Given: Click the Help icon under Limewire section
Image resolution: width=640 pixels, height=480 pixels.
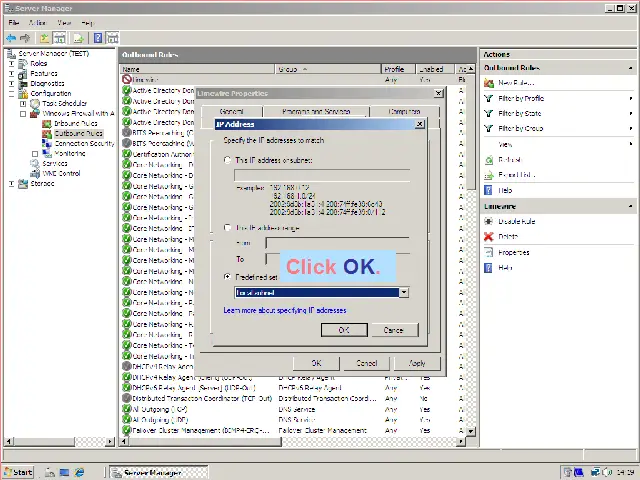Looking at the screenshot, I should pos(488,268).
